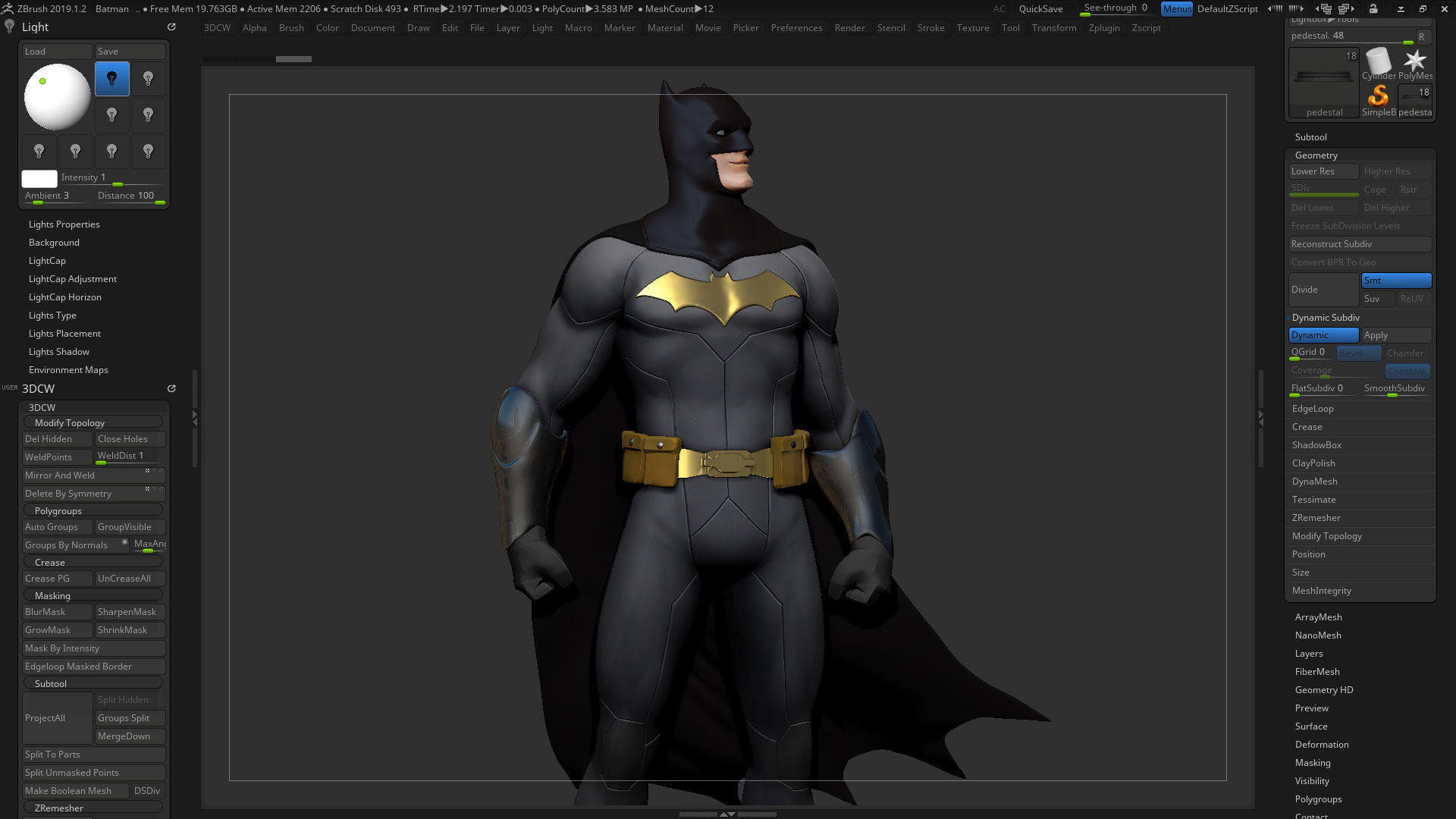
Task: Open the Brush menu
Action: (x=291, y=28)
